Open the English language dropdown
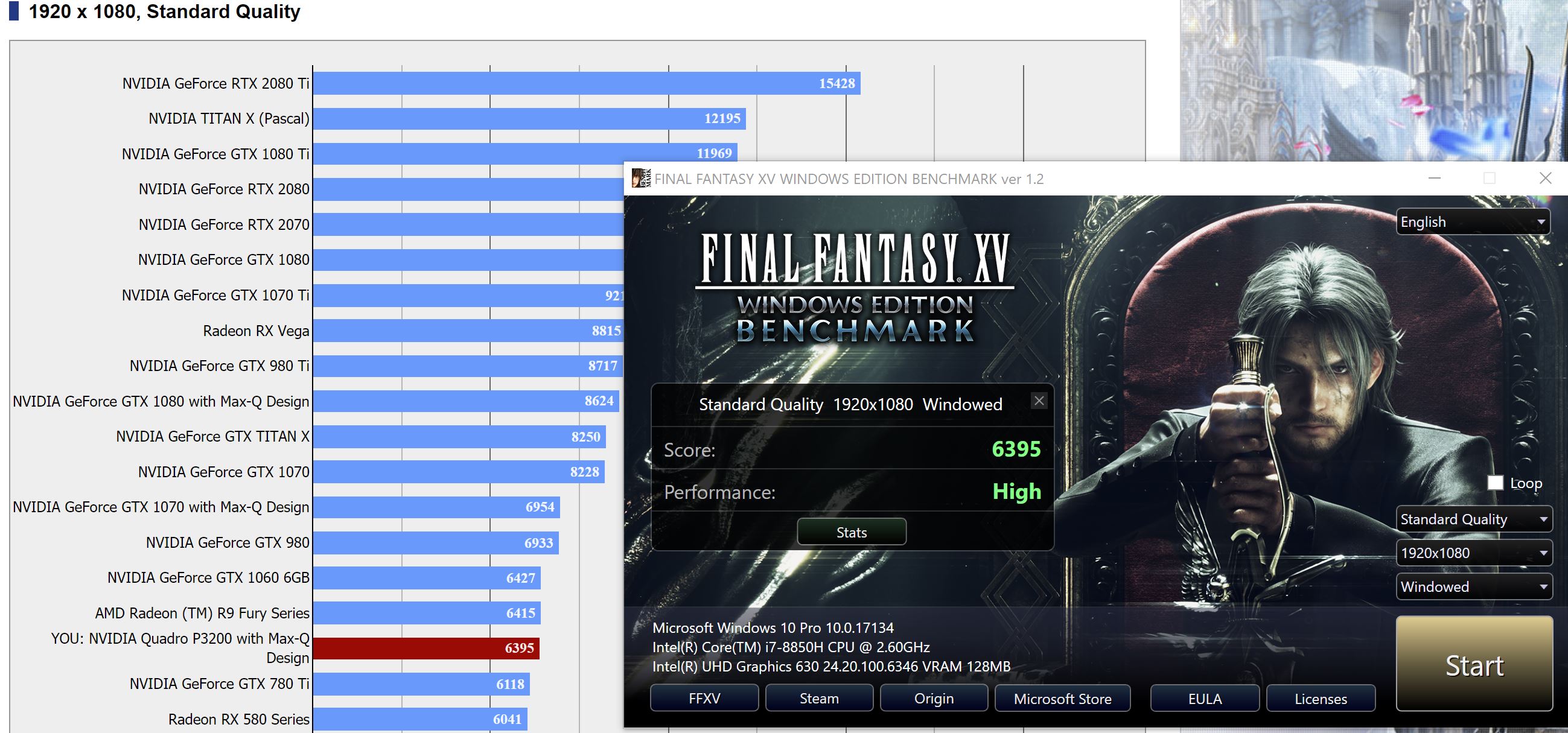The width and height of the screenshot is (1568, 733). (x=1473, y=221)
